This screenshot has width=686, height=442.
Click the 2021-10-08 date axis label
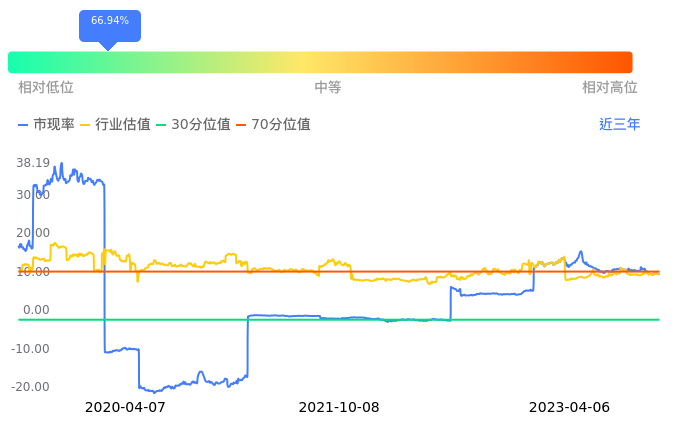339,408
